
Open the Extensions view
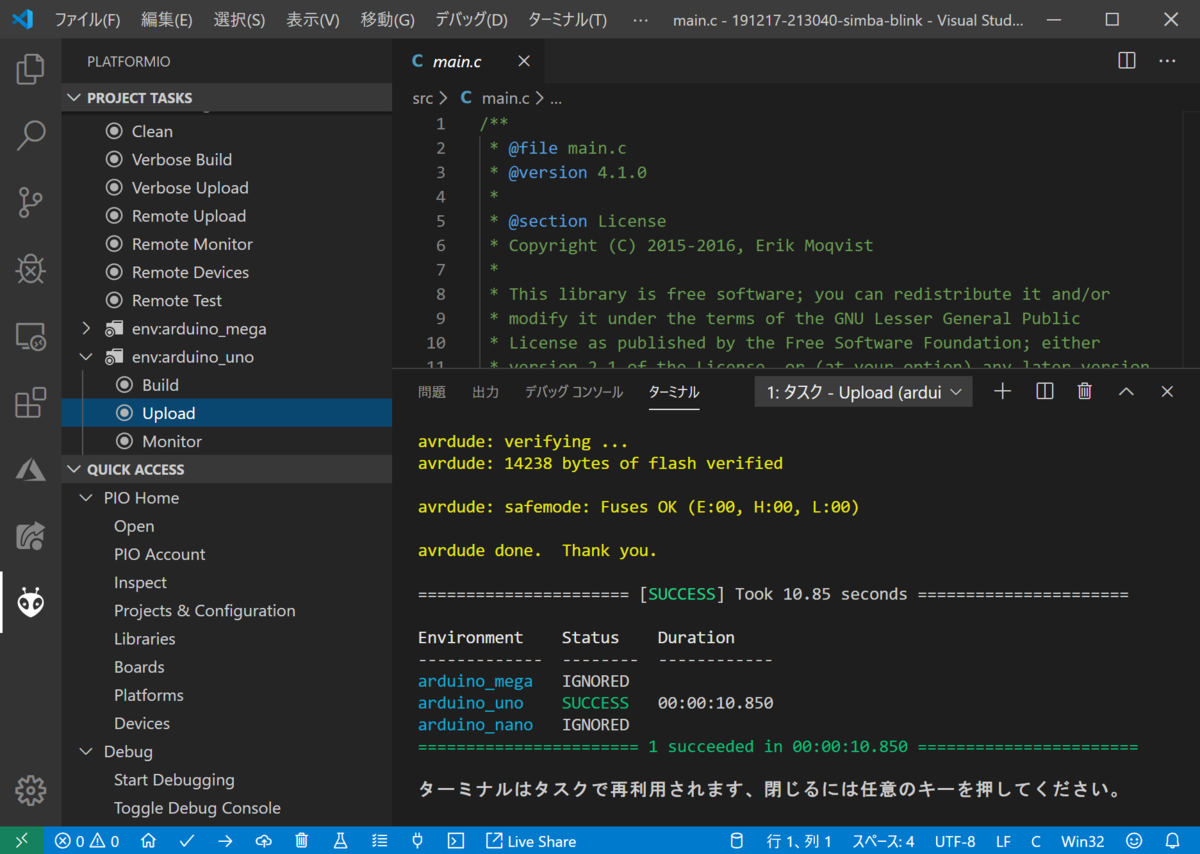pyautogui.click(x=31, y=402)
